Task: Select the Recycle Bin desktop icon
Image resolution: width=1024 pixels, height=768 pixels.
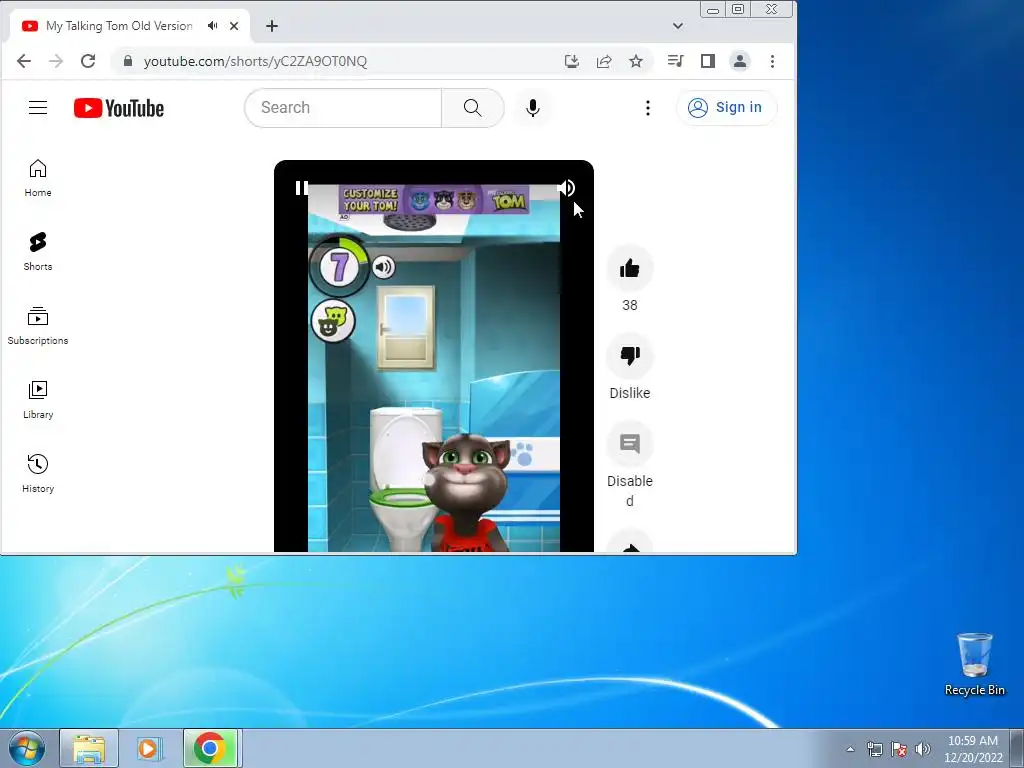Action: pos(974,664)
